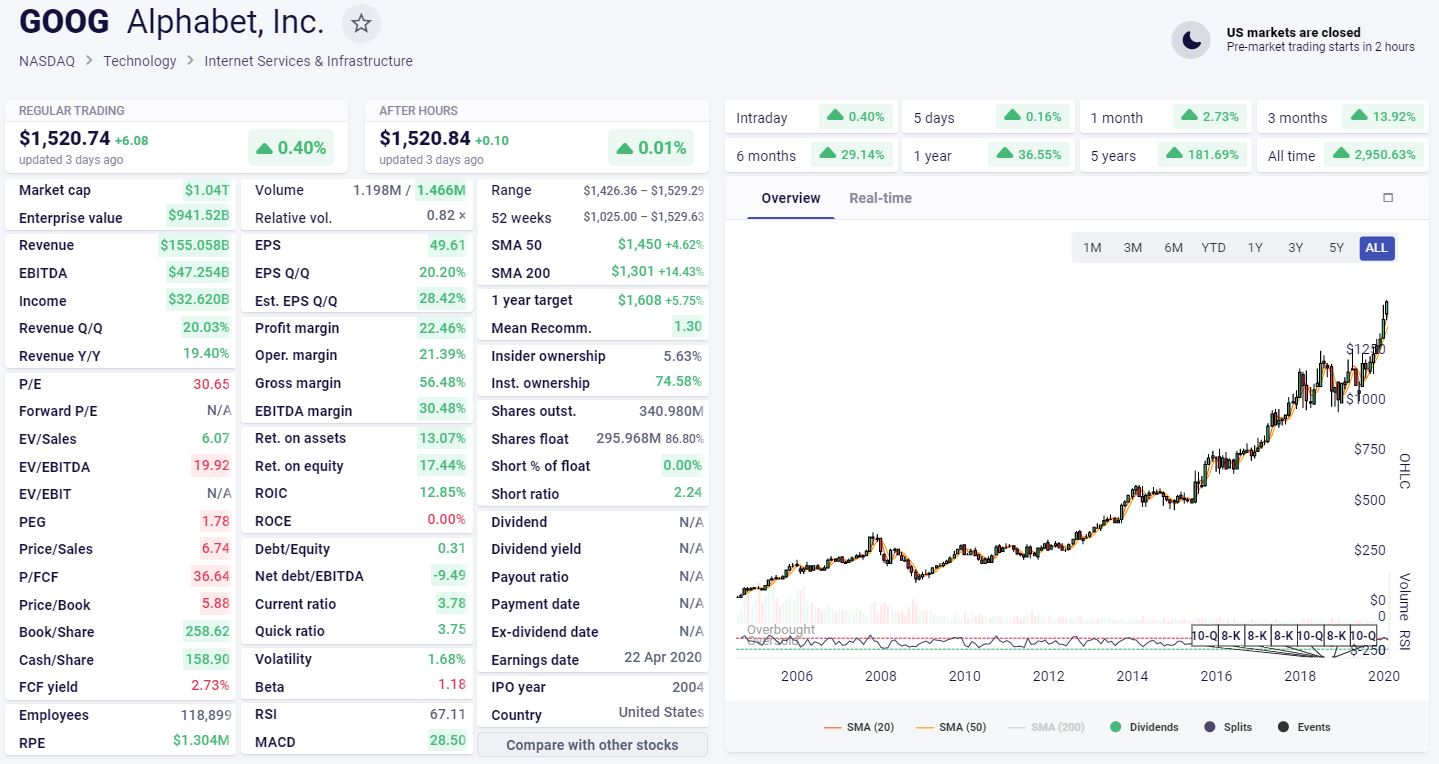Viewport: 1439px width, 764px height.
Task: Star GOOG as a favorite
Action: [361, 23]
